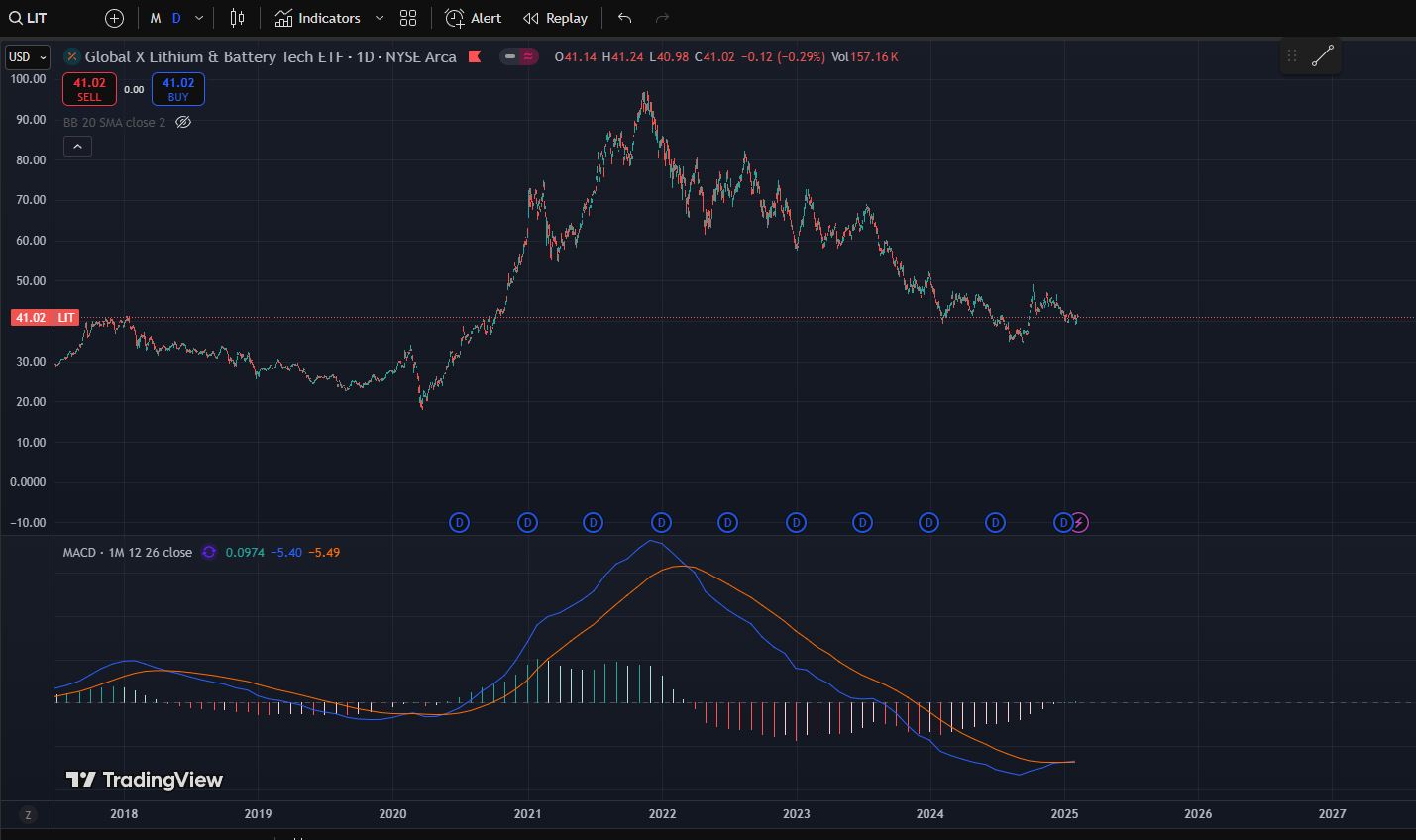Click the redo arrow
1416x840 pixels.
pyautogui.click(x=662, y=18)
